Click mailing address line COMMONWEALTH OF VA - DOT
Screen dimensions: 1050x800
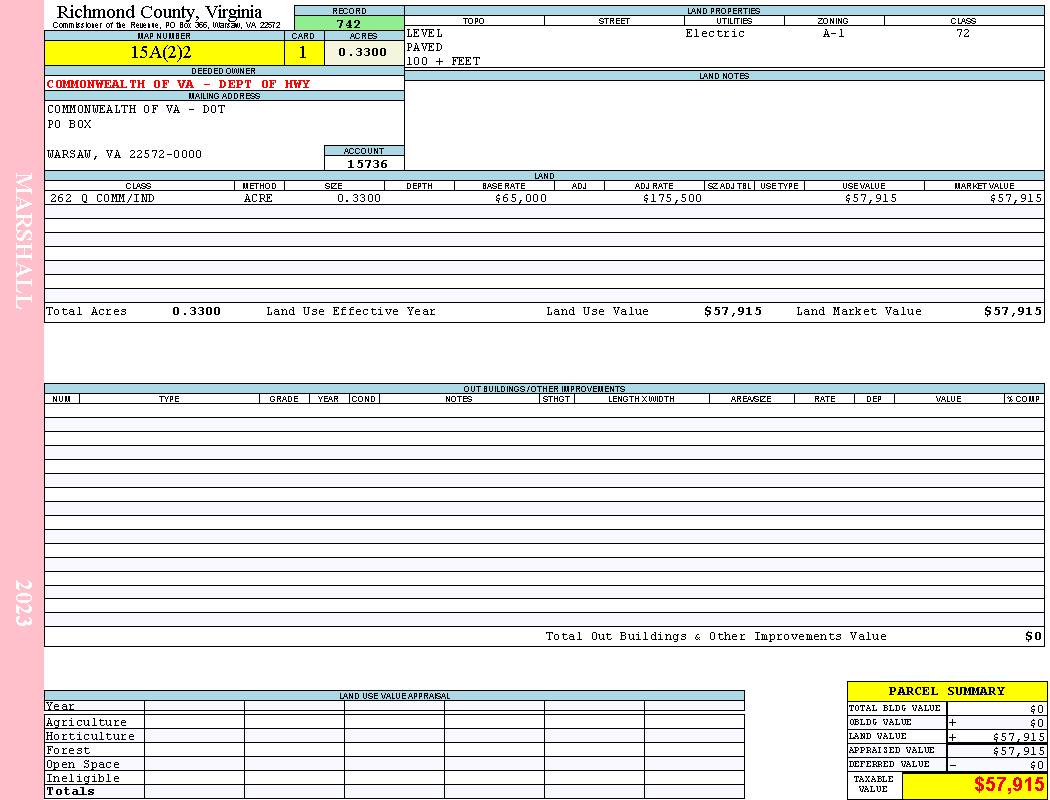[136, 109]
